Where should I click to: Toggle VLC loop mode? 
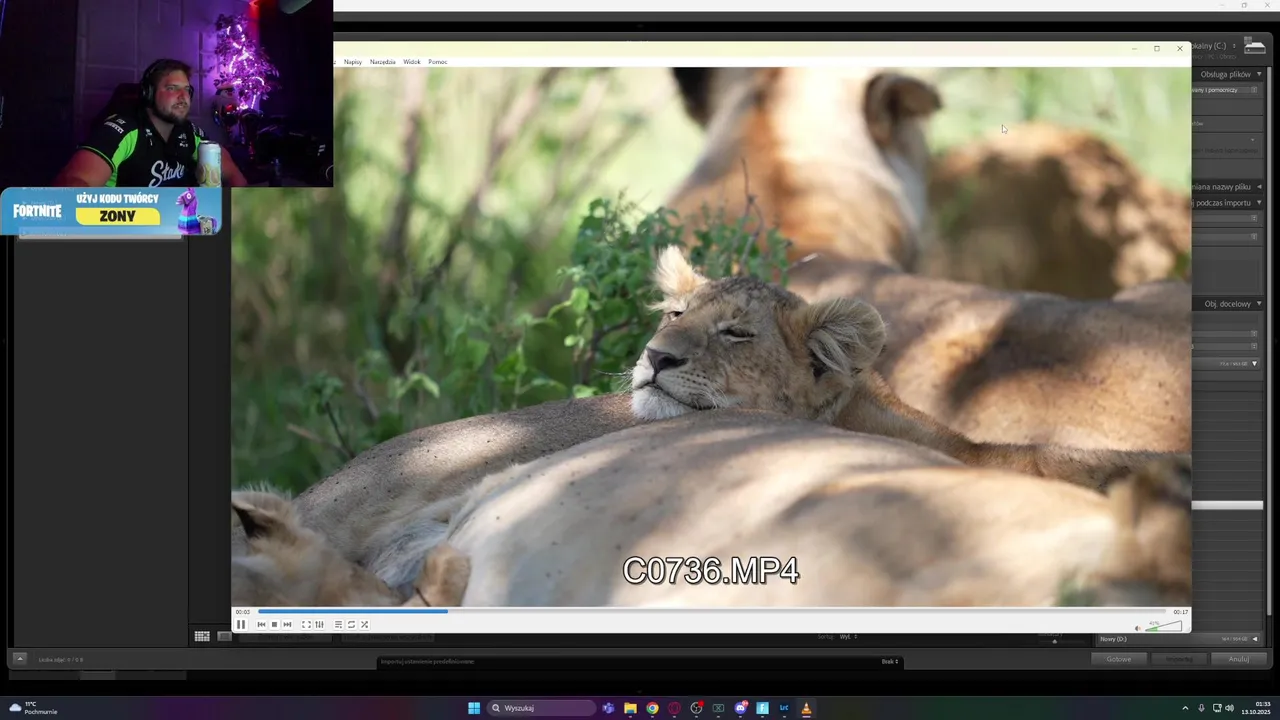click(351, 624)
